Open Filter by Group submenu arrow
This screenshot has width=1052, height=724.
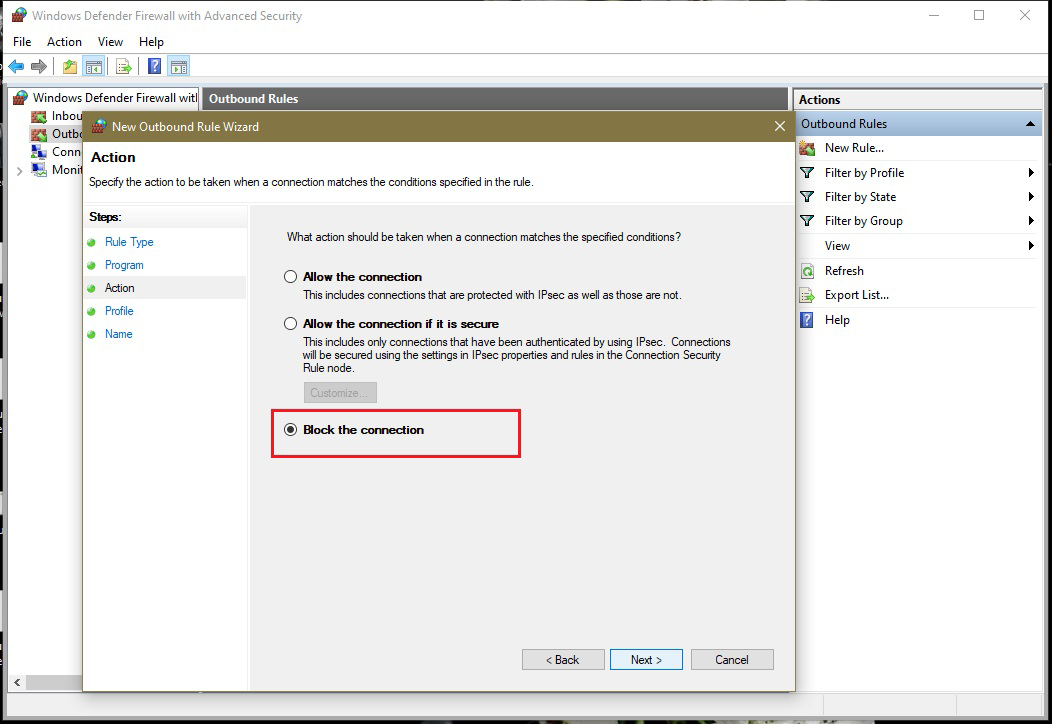tap(1031, 221)
